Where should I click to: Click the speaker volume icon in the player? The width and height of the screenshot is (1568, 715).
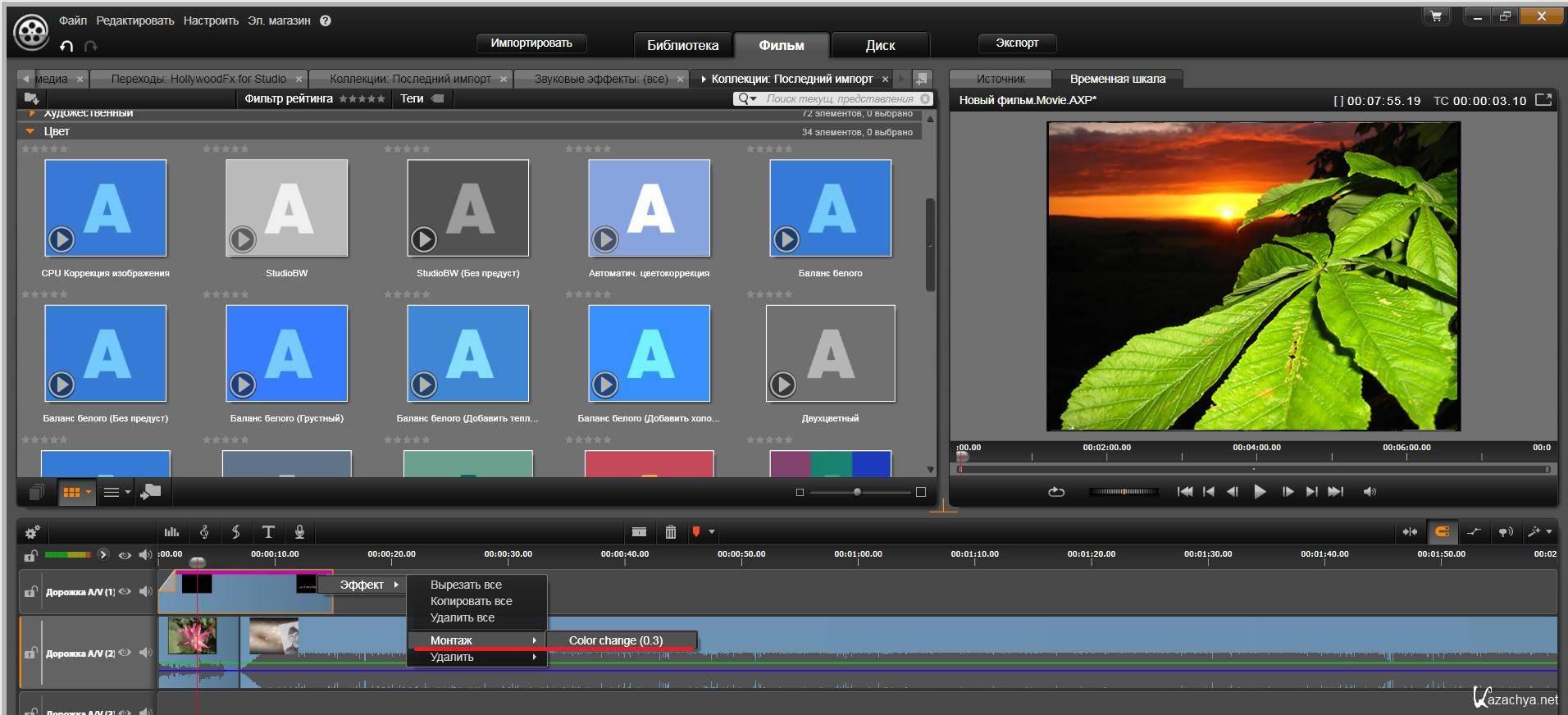[1370, 492]
